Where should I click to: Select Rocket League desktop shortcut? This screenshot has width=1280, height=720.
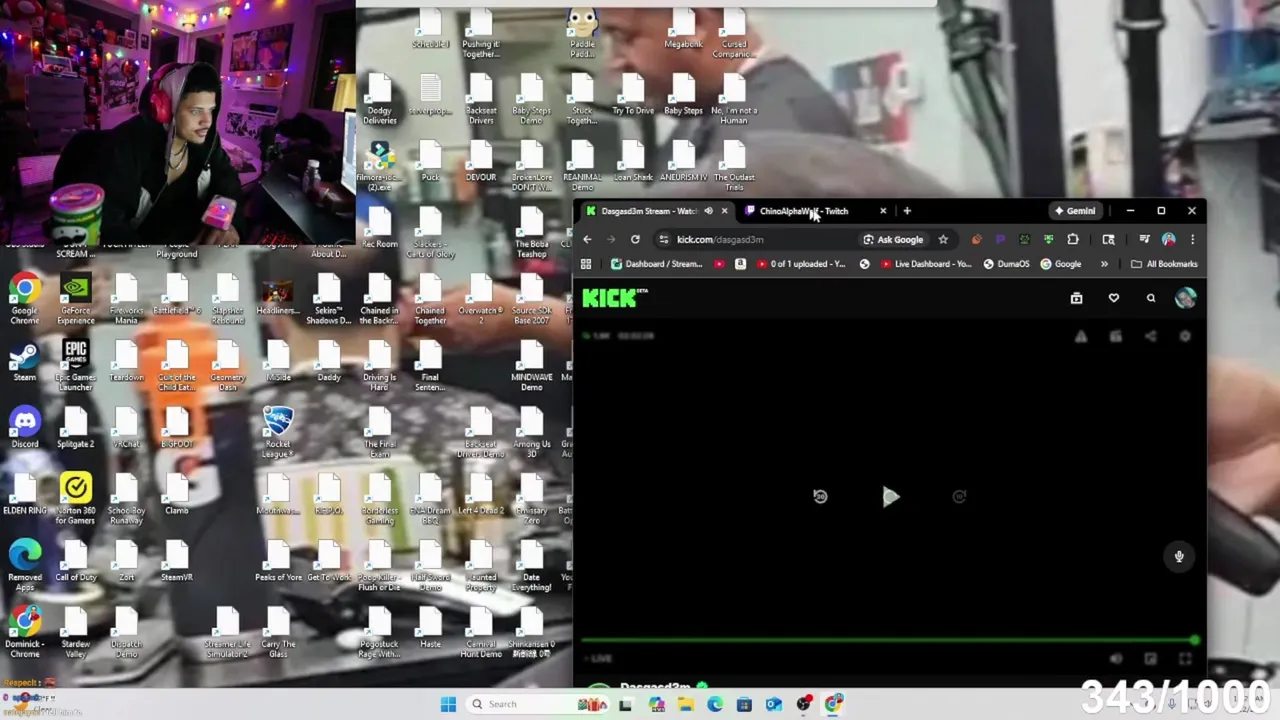pos(278,432)
